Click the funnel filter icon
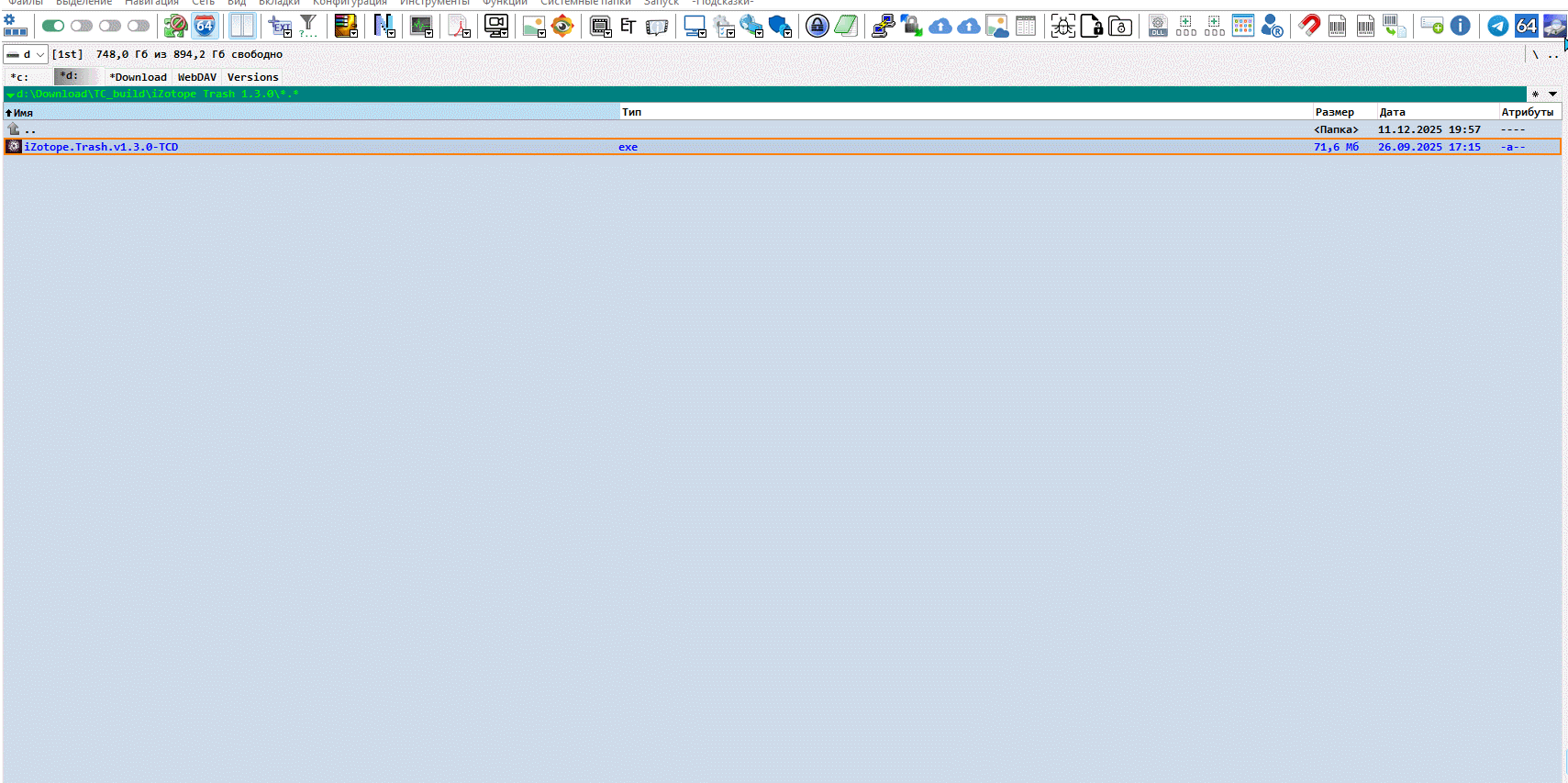The height and width of the screenshot is (783, 1568). pos(308,27)
